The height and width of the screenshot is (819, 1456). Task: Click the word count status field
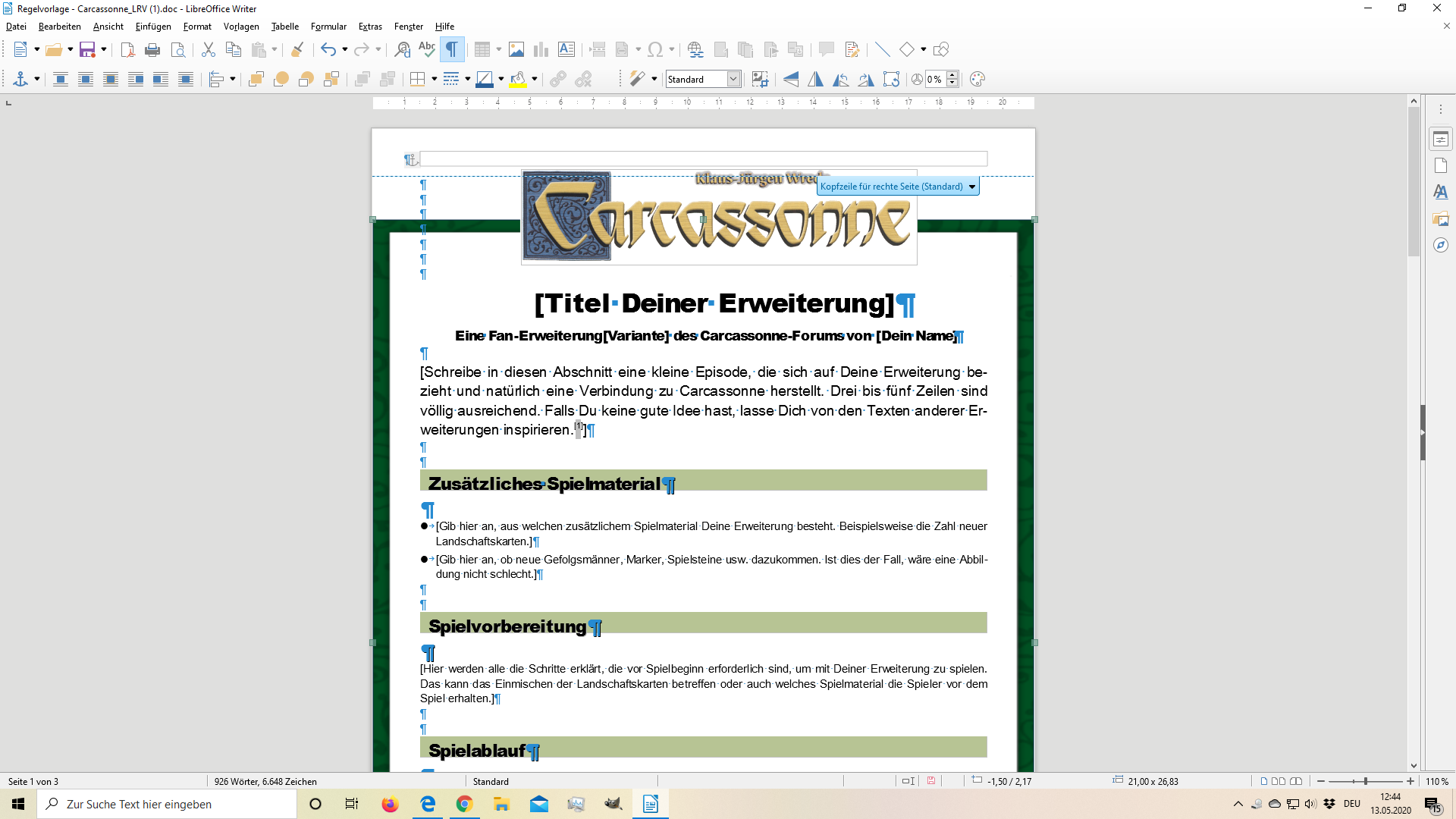pos(265,781)
